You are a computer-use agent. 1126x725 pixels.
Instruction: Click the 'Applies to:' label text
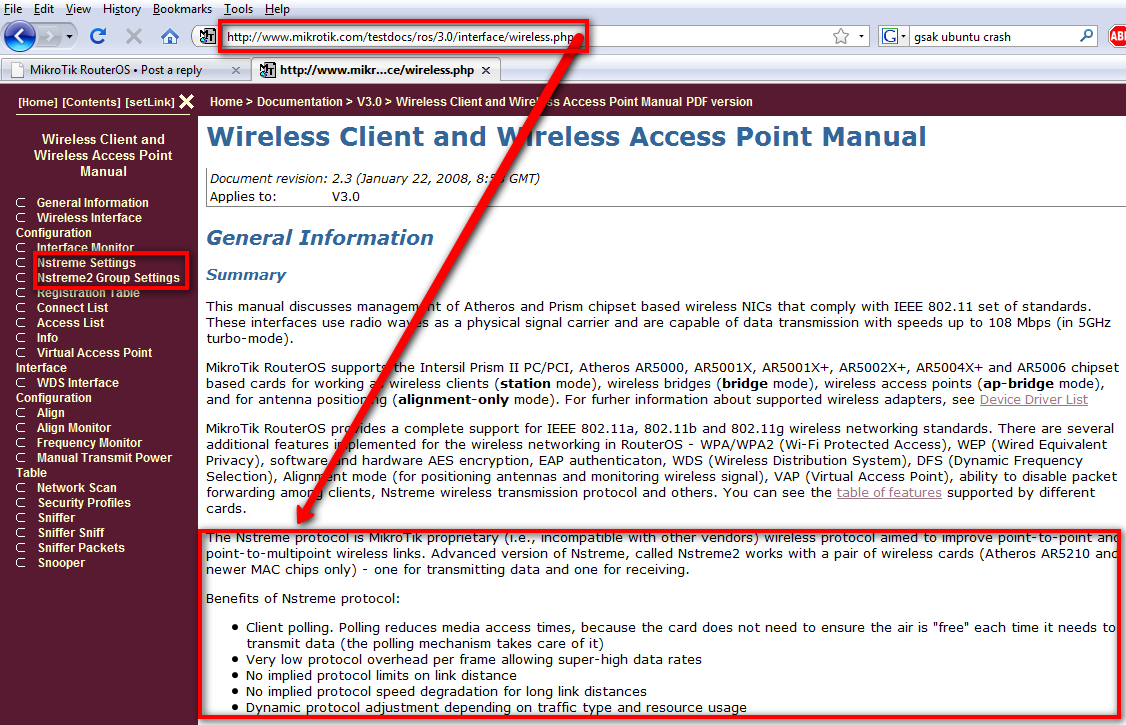pyautogui.click(x=243, y=197)
